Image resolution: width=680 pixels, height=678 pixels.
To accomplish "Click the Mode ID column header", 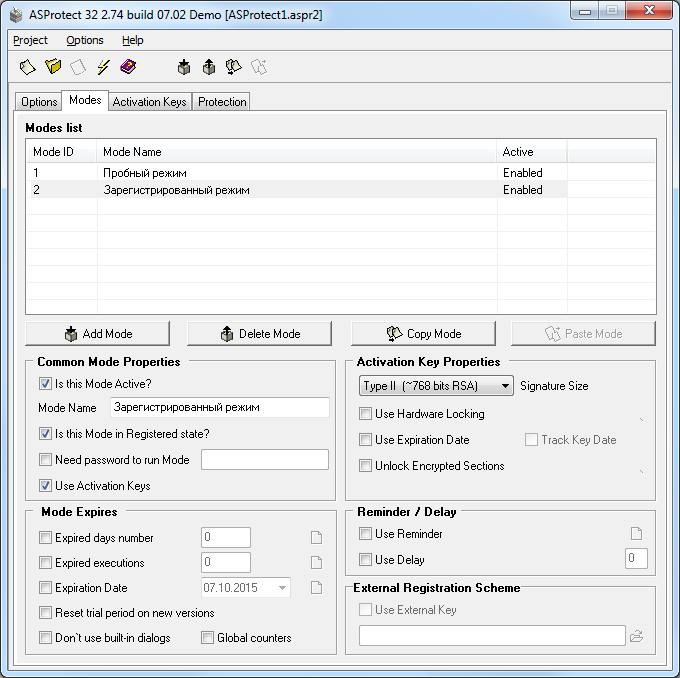I will (62, 152).
